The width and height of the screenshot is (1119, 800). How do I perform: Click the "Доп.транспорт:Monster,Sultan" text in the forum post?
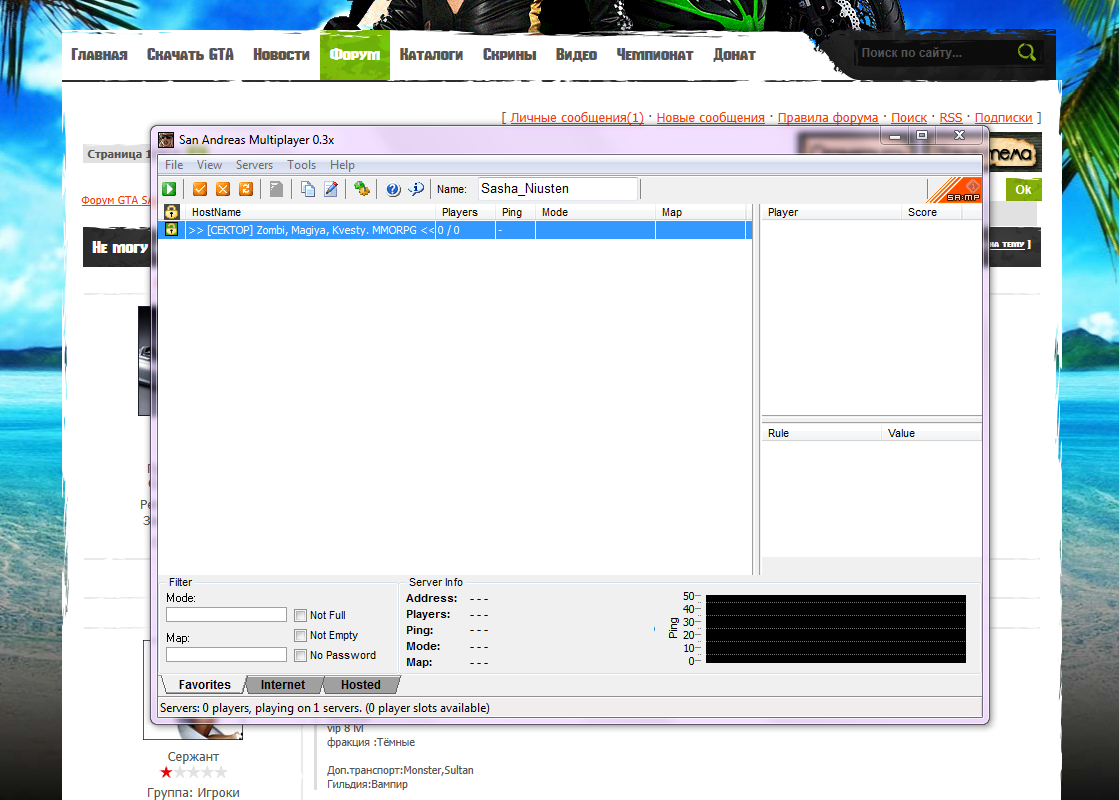pos(400,770)
